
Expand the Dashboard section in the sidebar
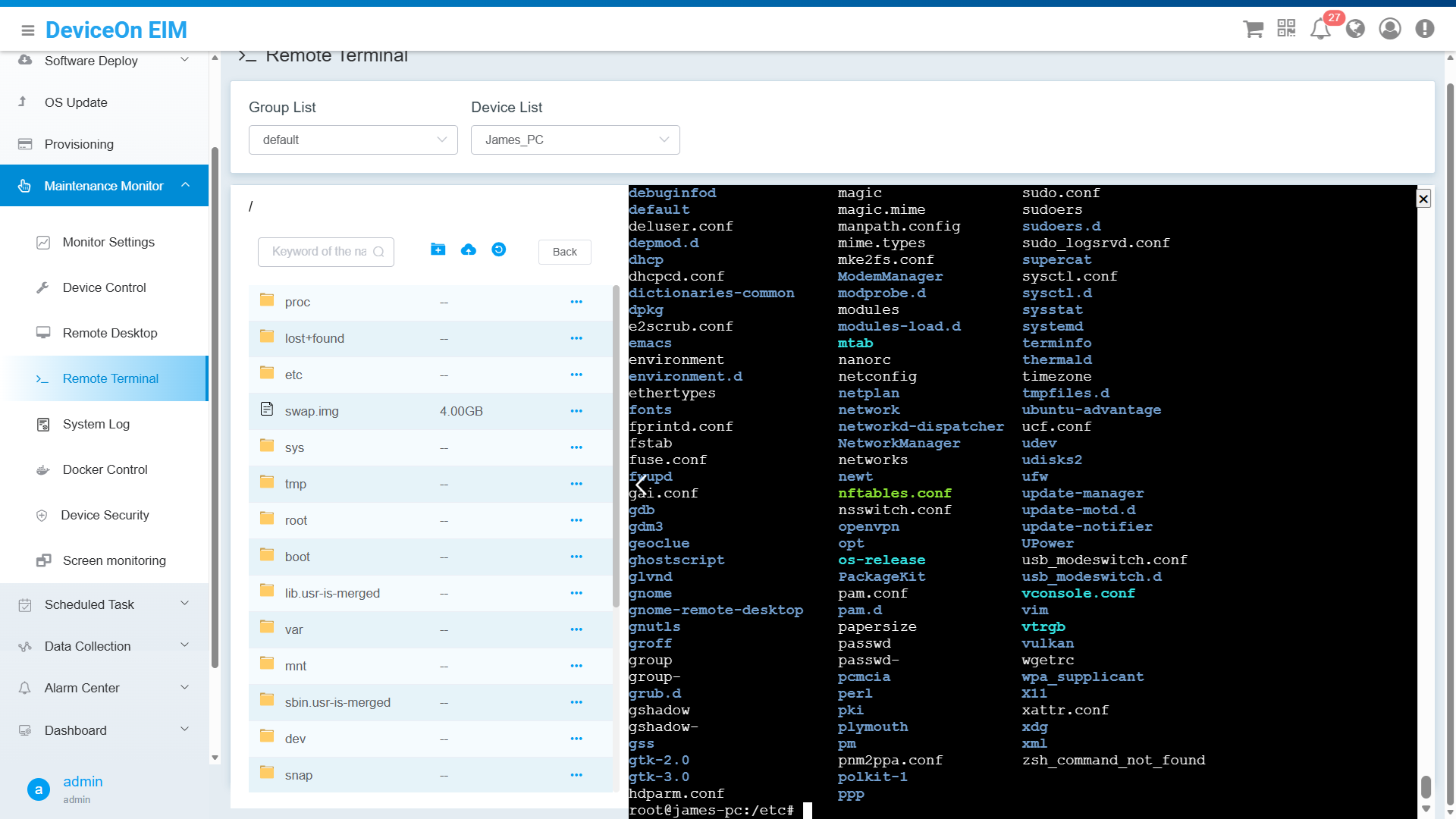(104, 730)
